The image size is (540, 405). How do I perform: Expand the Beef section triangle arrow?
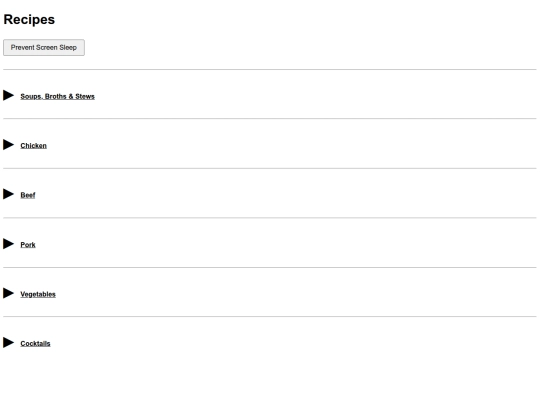[9, 194]
